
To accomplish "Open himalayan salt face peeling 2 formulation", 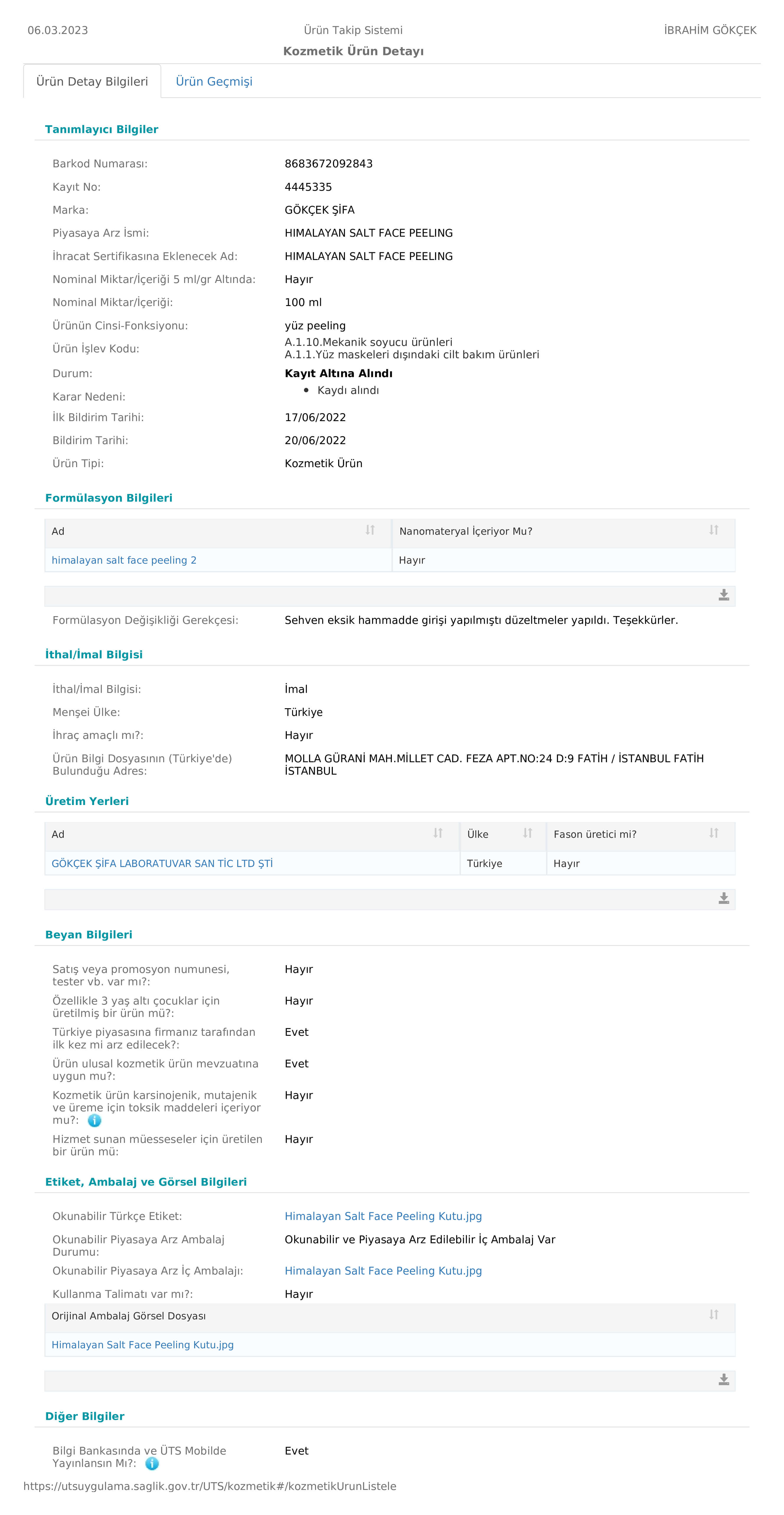I will [124, 560].
